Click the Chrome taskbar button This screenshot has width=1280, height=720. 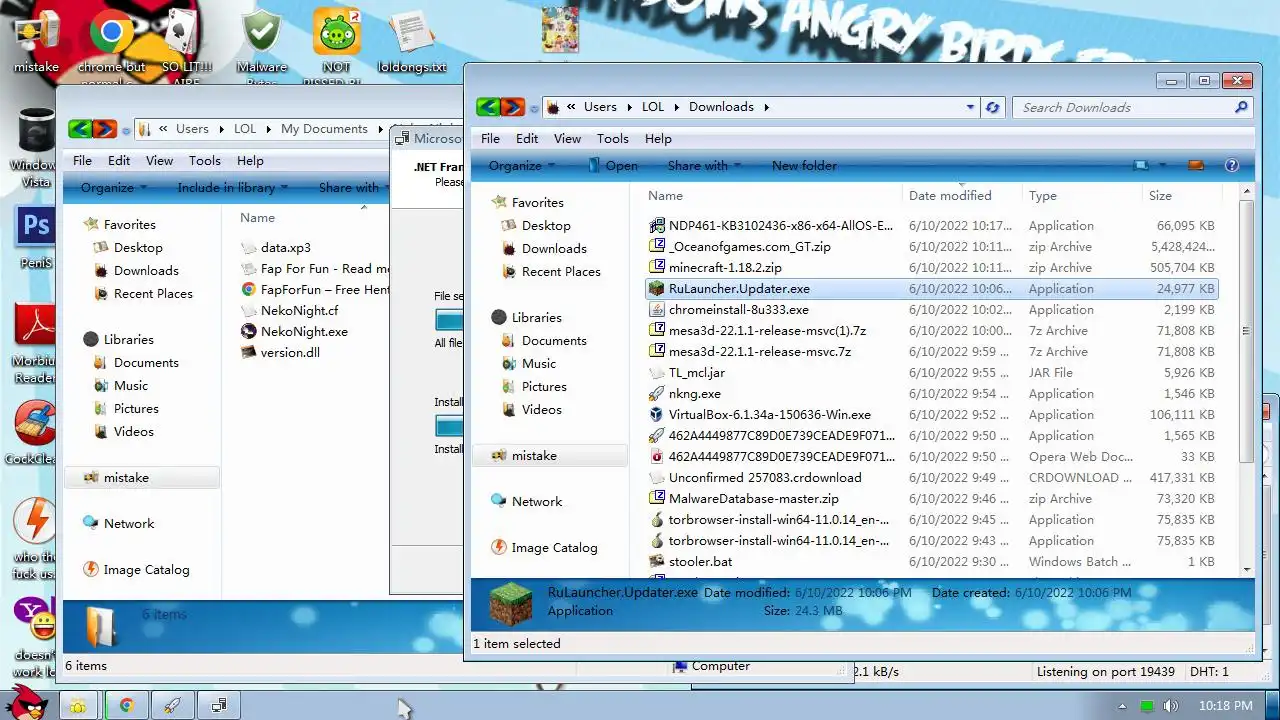click(127, 705)
